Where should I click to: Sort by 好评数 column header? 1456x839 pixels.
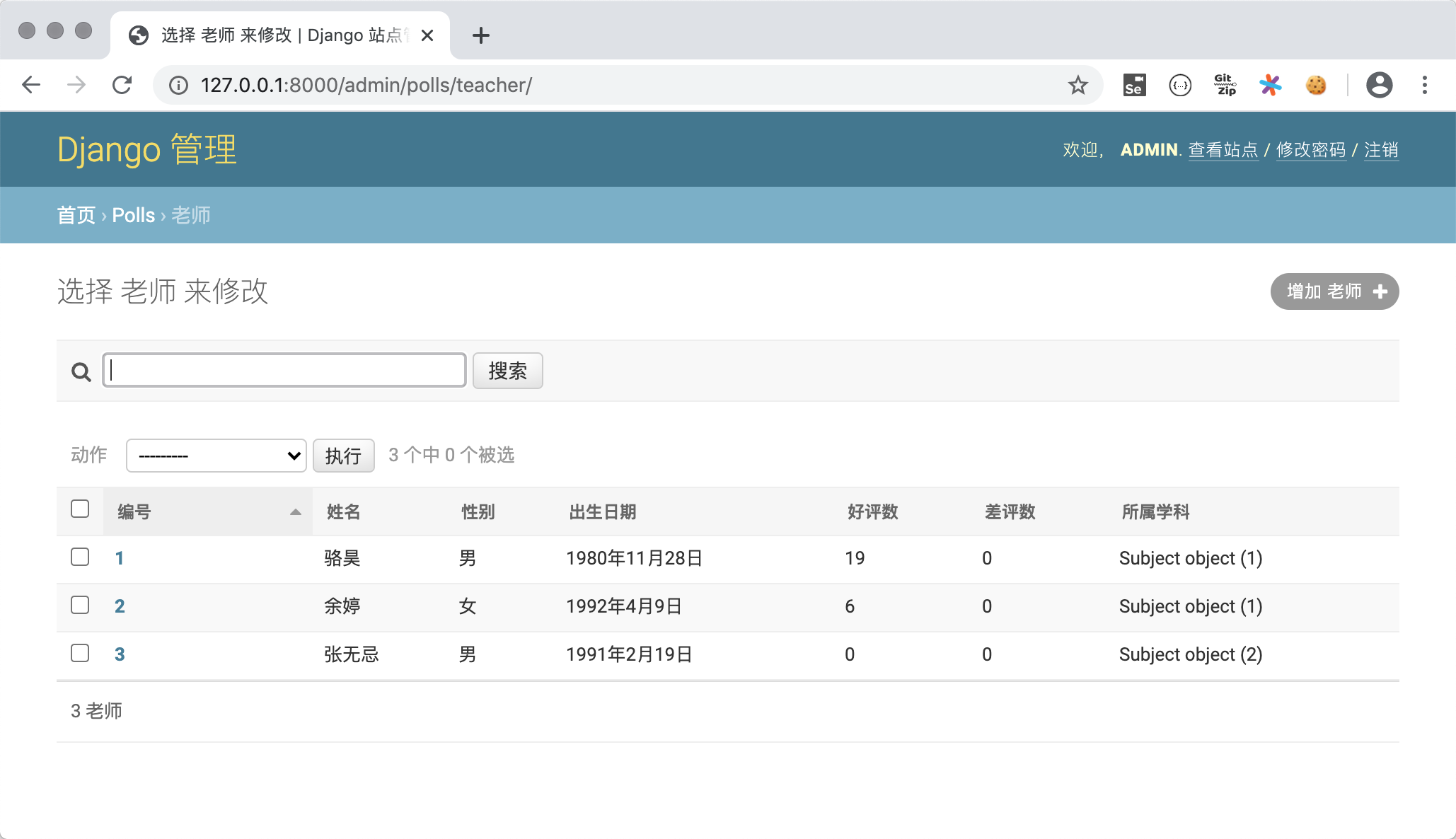(872, 511)
